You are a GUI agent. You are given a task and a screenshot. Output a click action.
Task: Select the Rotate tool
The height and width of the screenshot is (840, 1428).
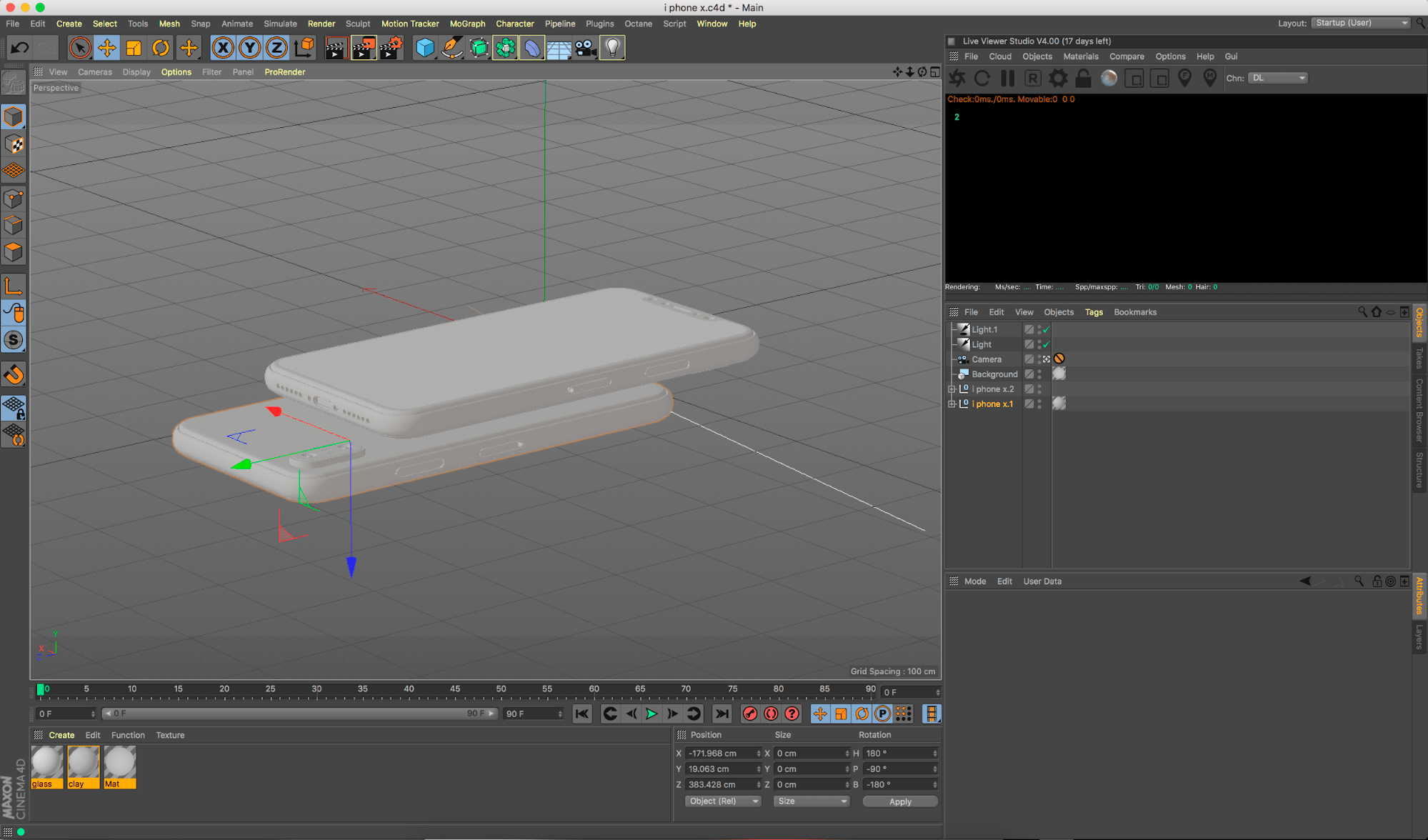pyautogui.click(x=161, y=48)
